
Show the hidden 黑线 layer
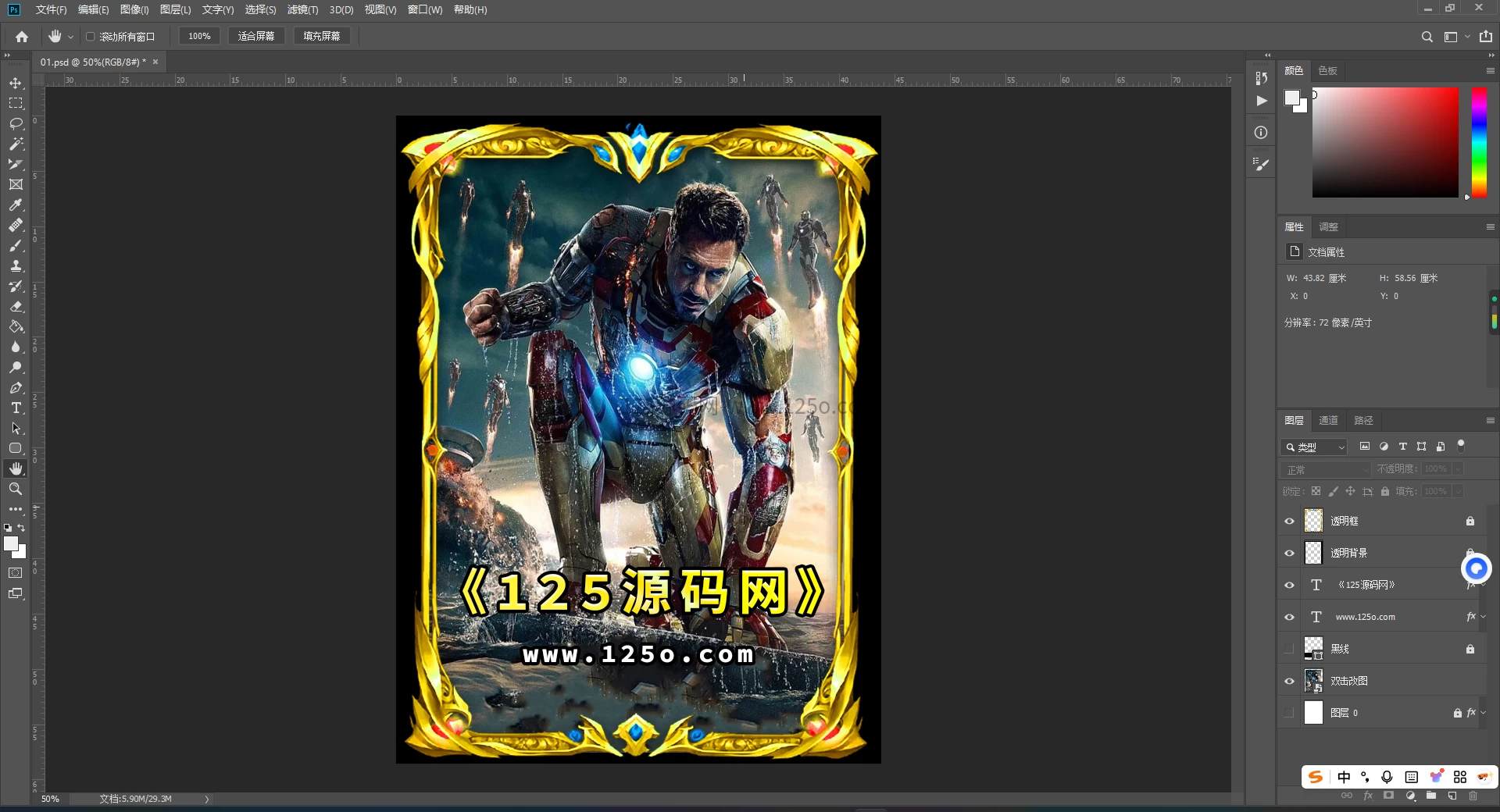(x=1289, y=649)
